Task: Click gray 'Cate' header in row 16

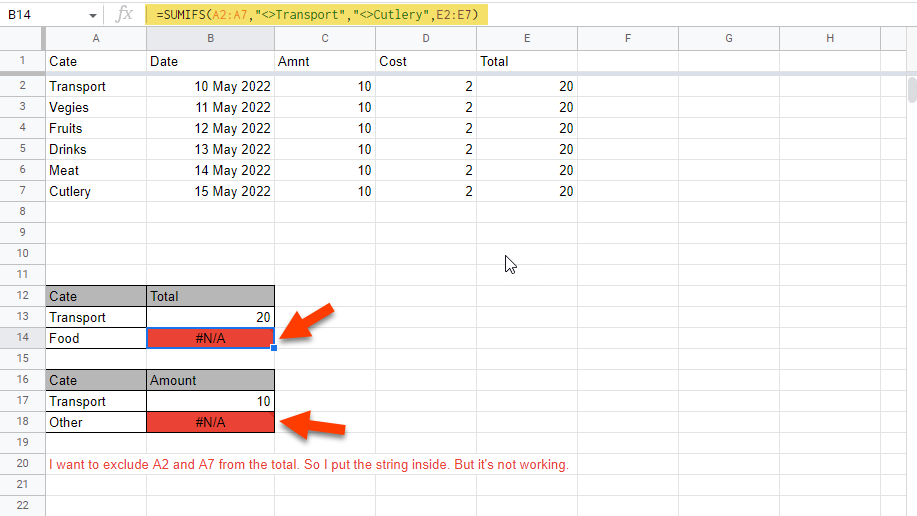Action: click(96, 380)
